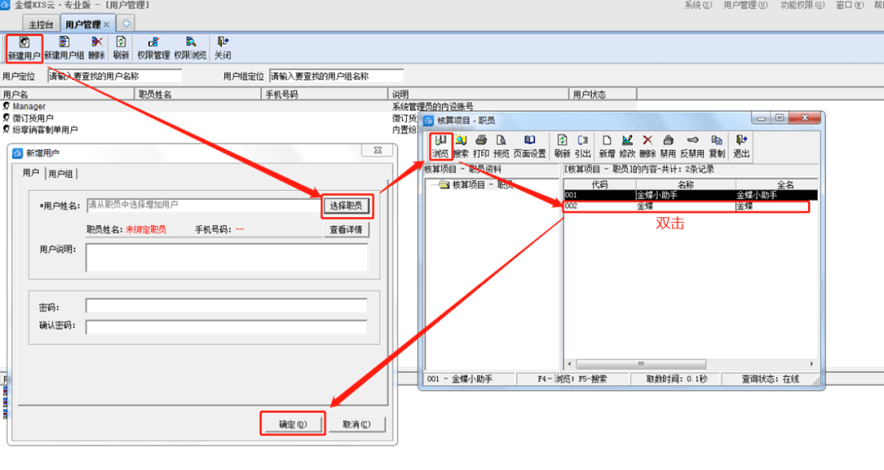Viewport: 884px width, 470px height.
Task: Click the 预览 icon in the 职员 window
Action: (x=501, y=147)
